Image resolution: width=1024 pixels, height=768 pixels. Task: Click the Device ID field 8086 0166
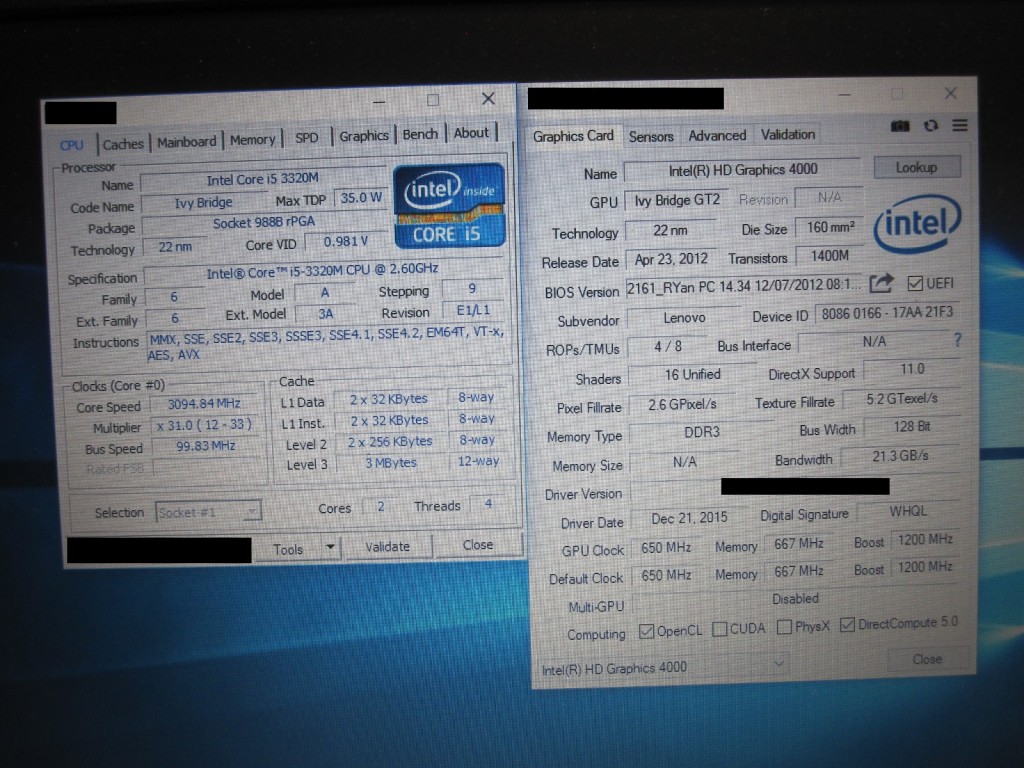[886, 313]
